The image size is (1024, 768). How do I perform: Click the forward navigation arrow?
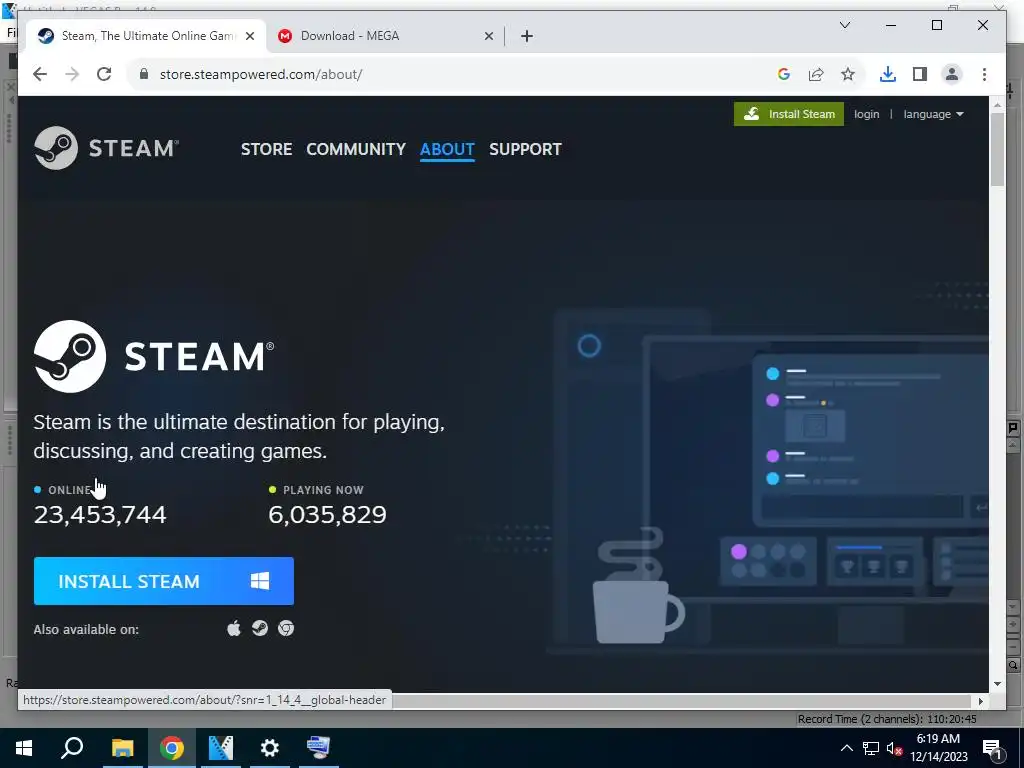click(72, 74)
